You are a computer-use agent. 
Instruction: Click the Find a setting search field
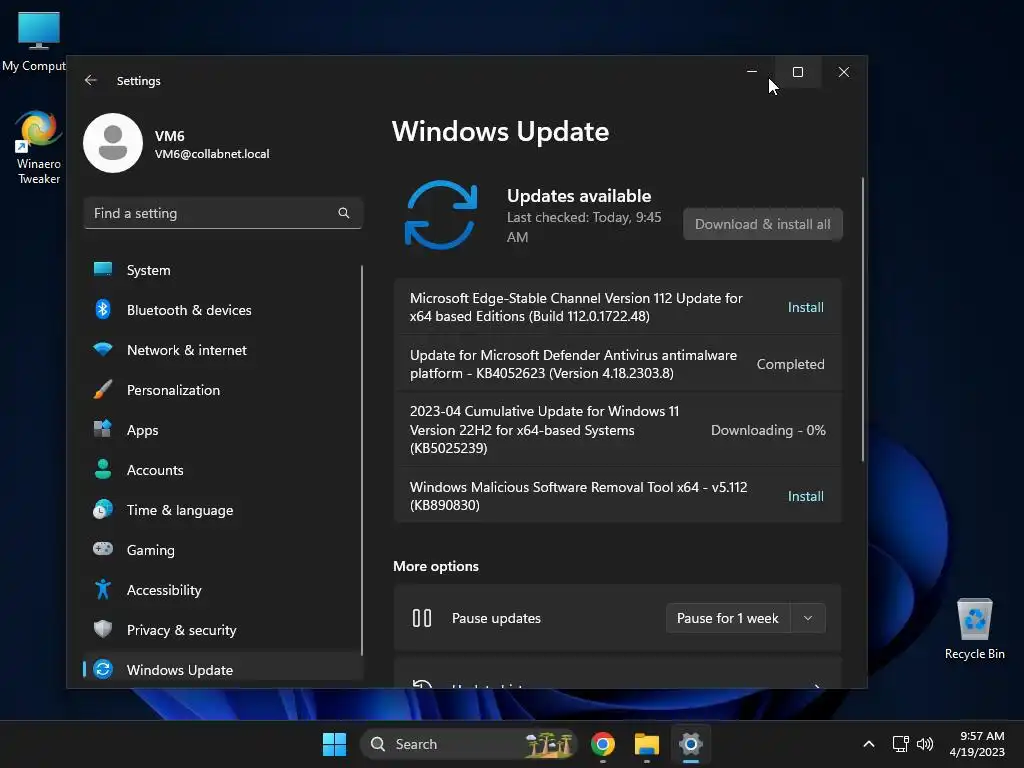tap(223, 213)
